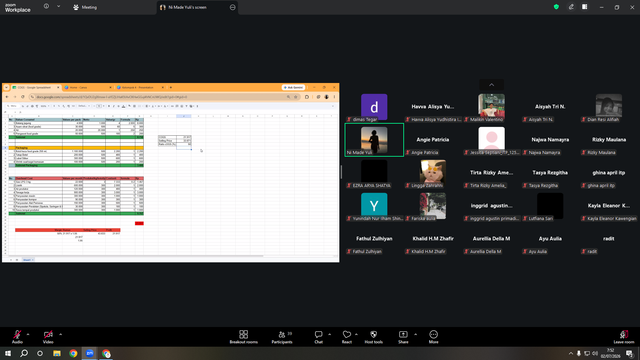640x360 pixels.
Task: Open meeting info icon near Workplace logo
Action: 46,7
